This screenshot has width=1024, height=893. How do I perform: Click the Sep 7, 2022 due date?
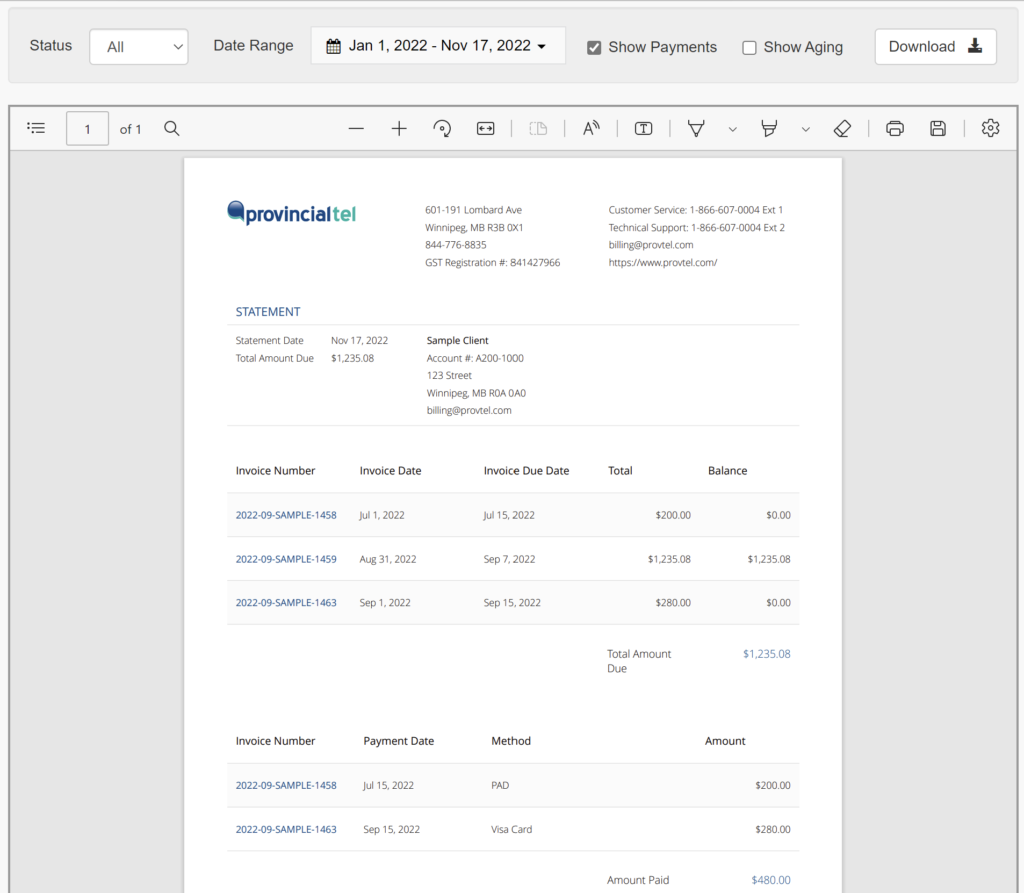coord(509,559)
